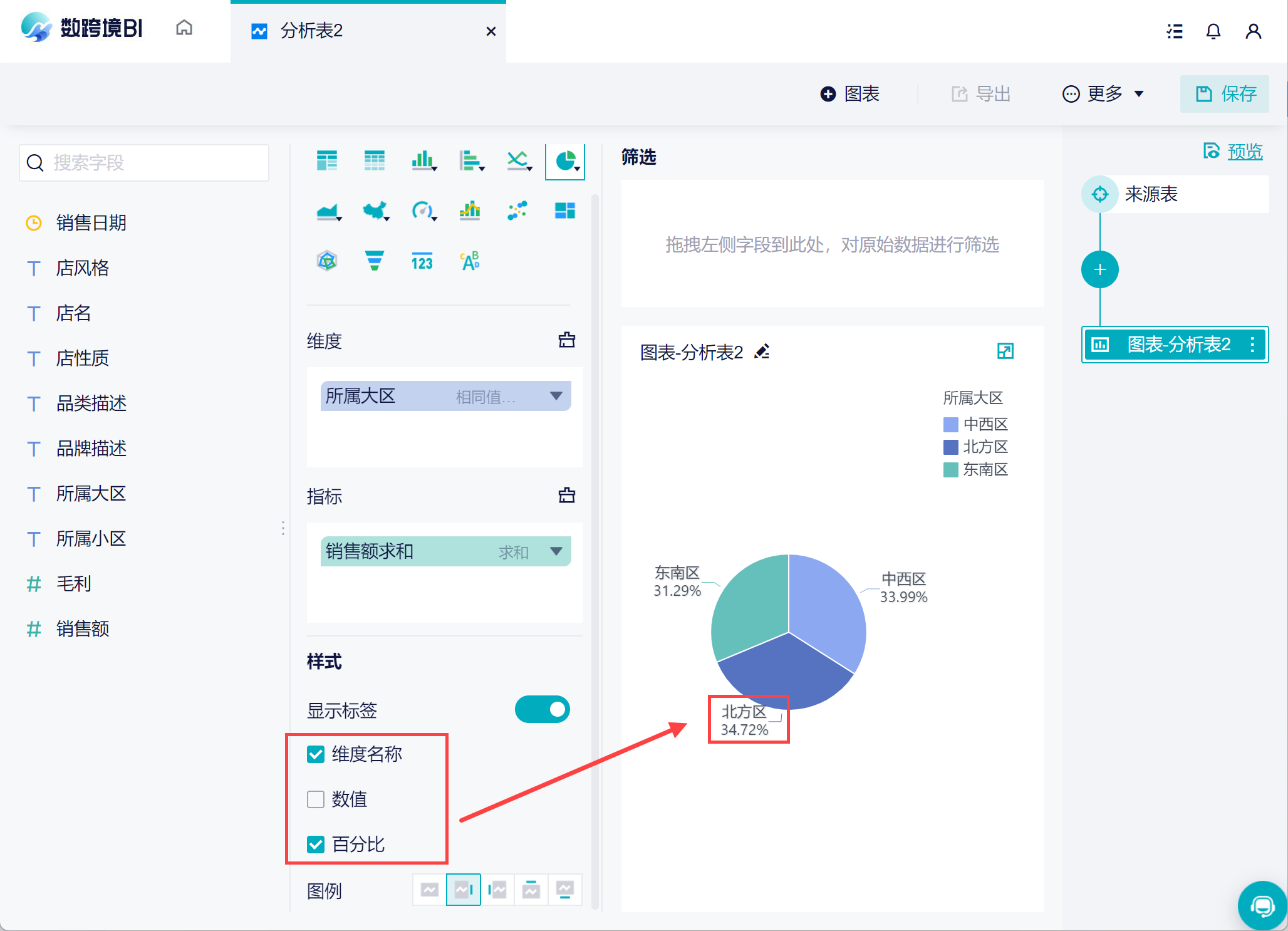Uncheck the 百分比 checkbox
The height and width of the screenshot is (931, 1288).
(x=316, y=845)
